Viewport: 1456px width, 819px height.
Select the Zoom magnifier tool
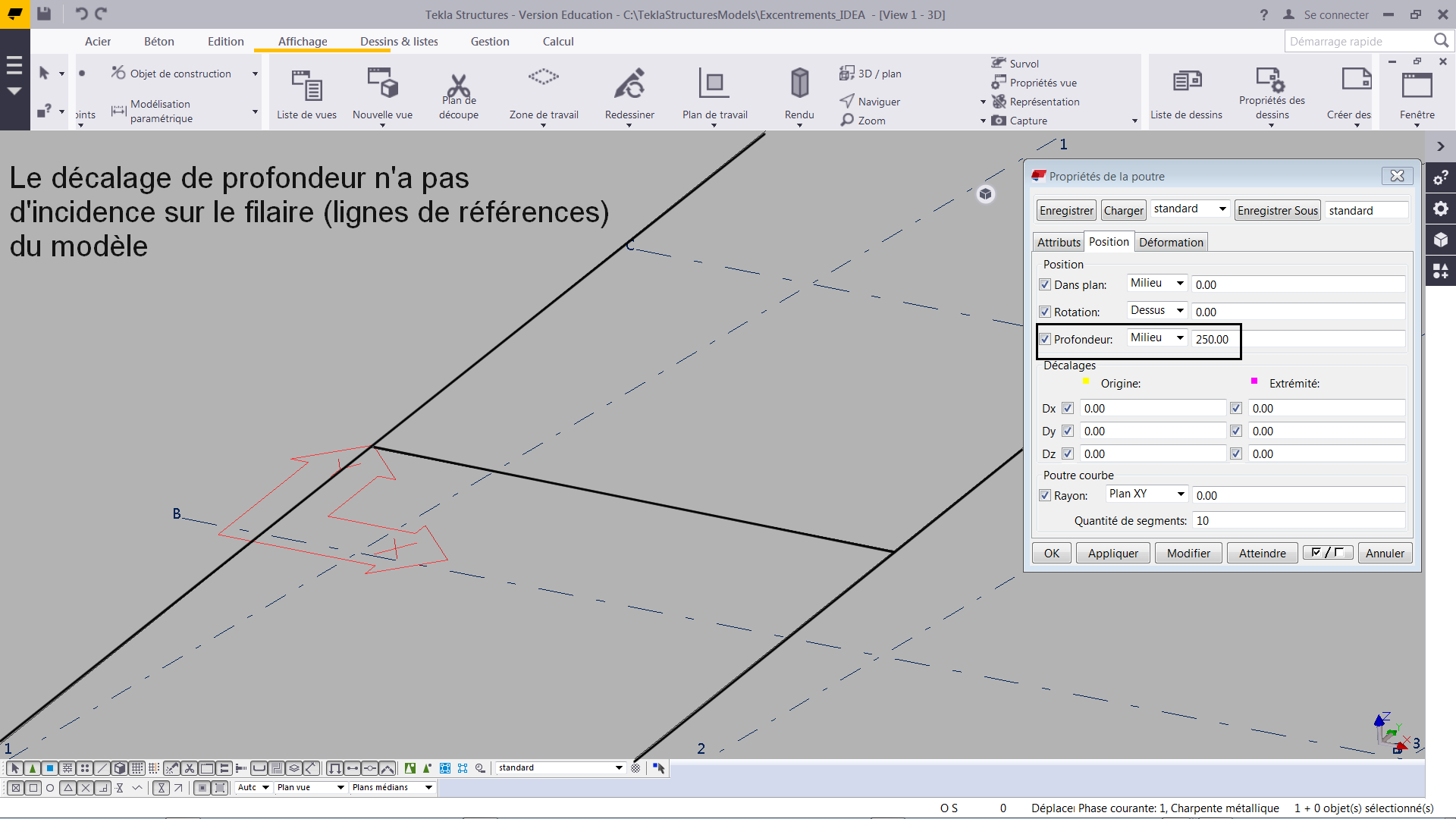coord(863,121)
